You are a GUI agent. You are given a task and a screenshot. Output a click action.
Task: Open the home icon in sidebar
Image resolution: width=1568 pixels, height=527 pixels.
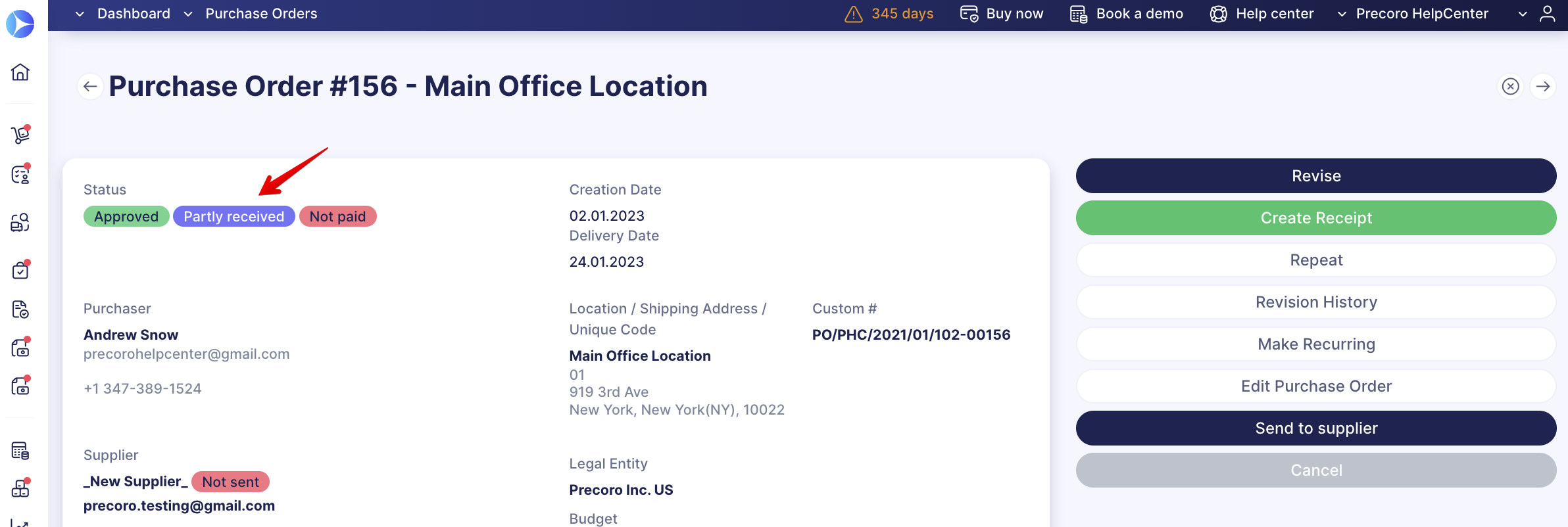pyautogui.click(x=20, y=72)
